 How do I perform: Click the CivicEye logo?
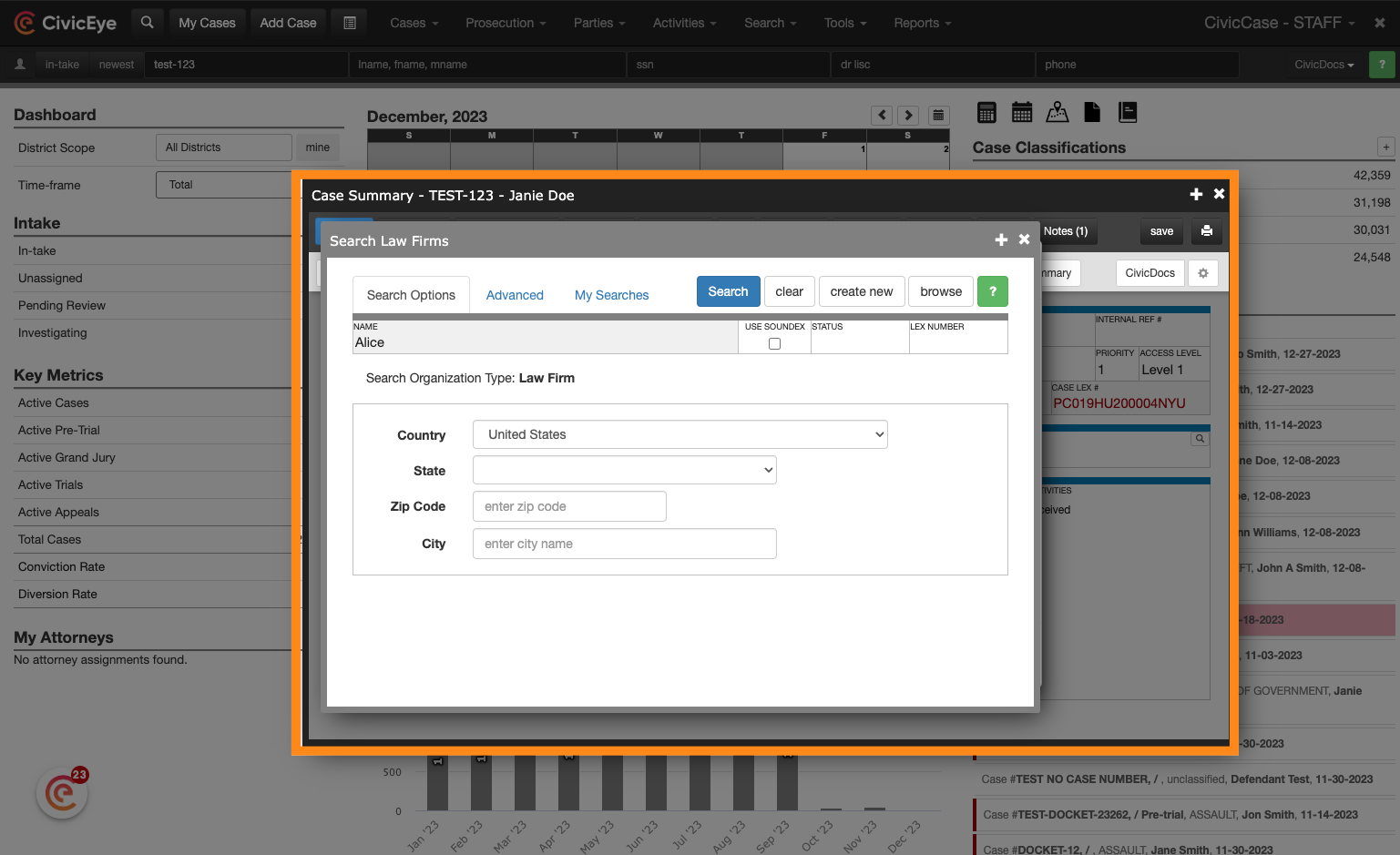coord(66,23)
